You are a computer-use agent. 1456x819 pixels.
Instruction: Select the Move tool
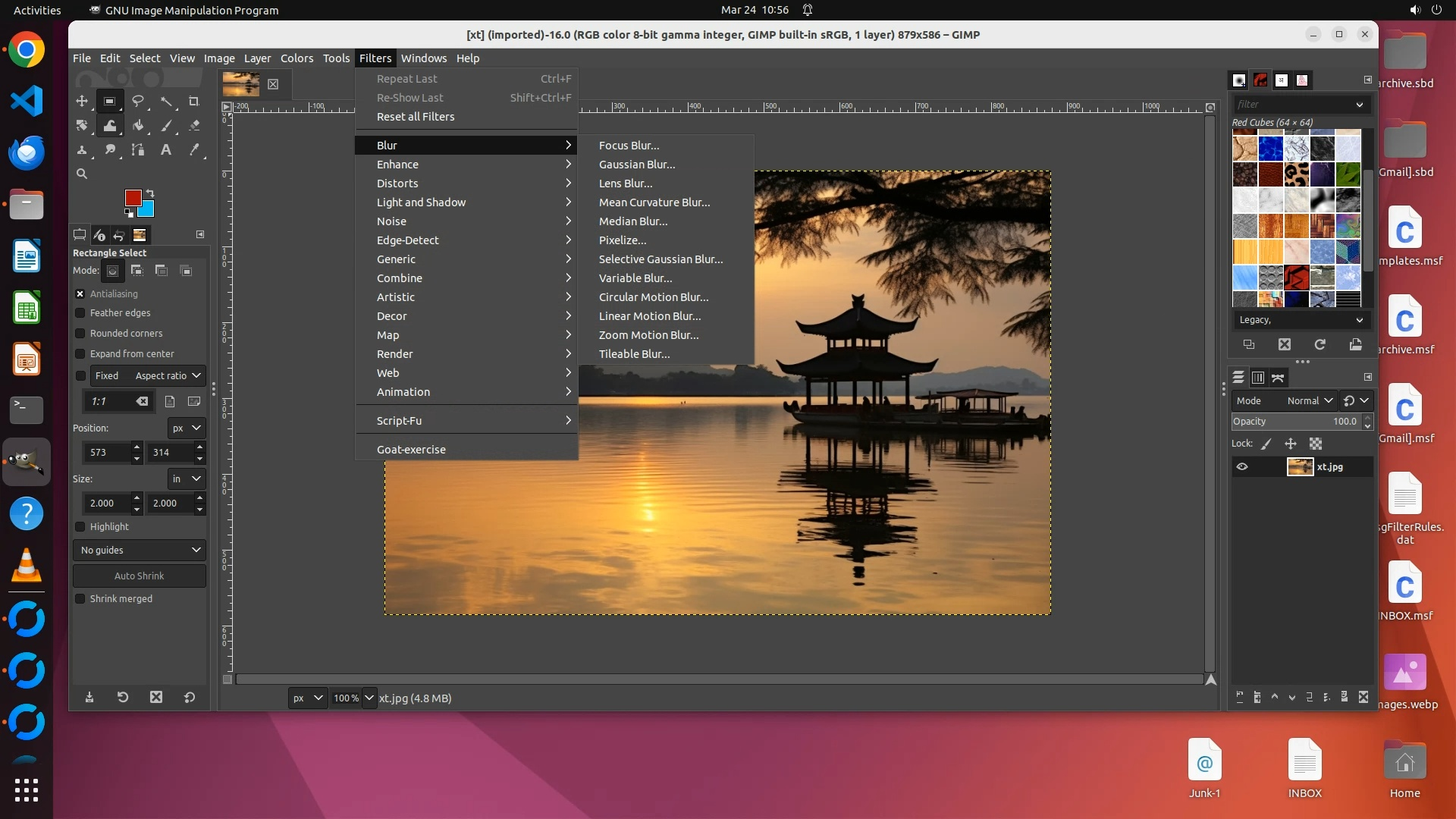tap(82, 101)
